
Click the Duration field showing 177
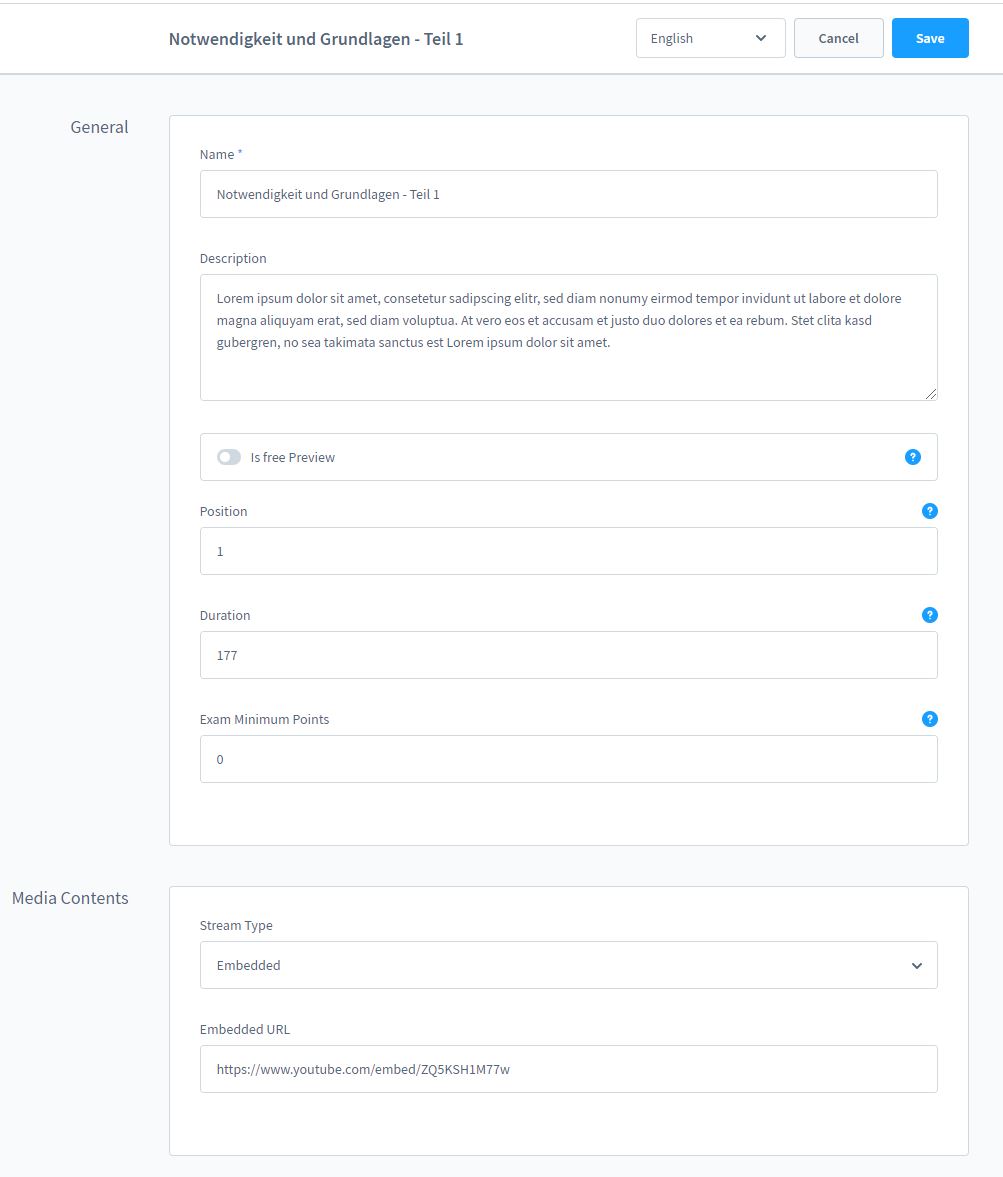click(x=568, y=655)
